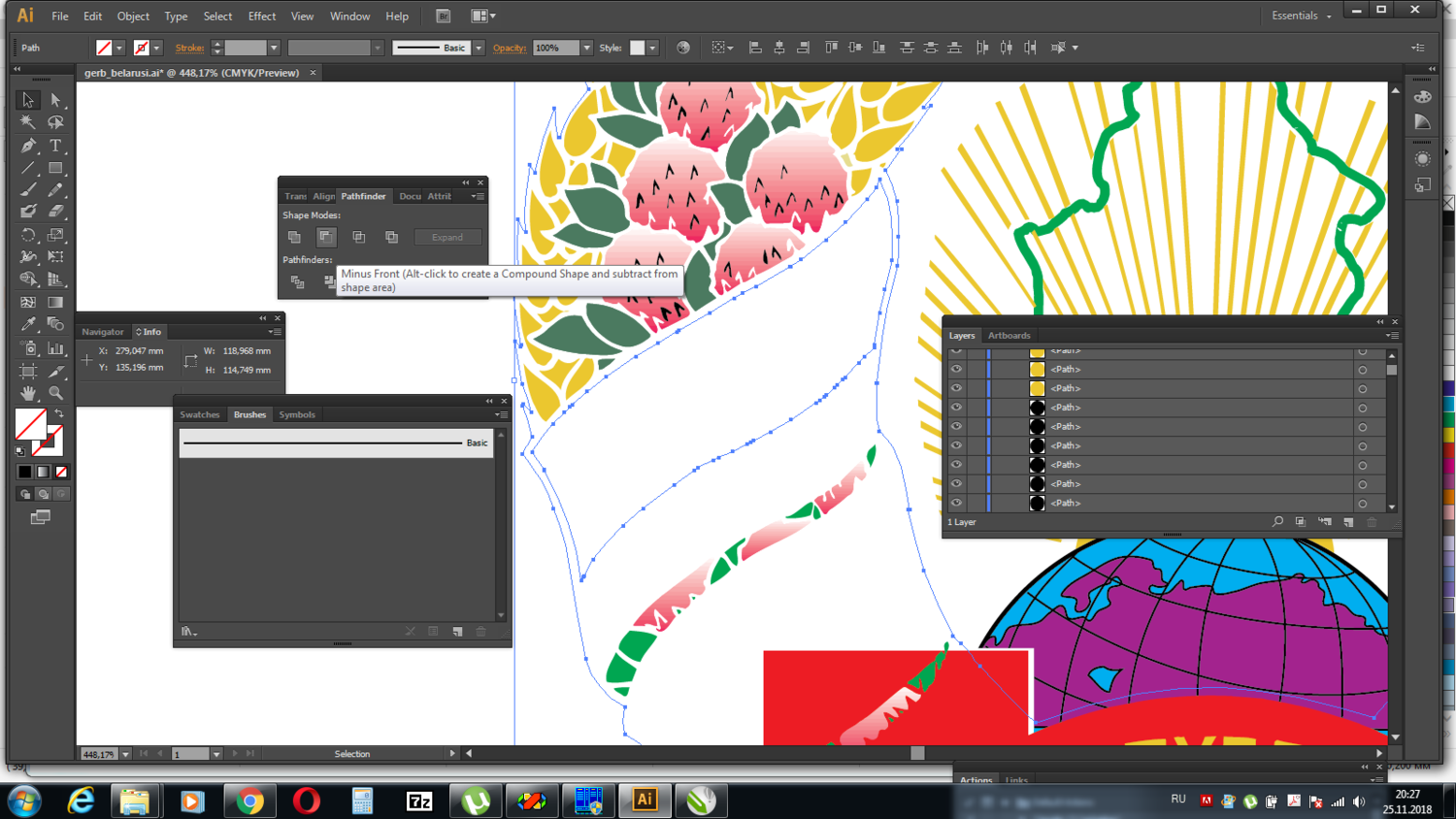Open the stroke weight dropdown

(274, 48)
